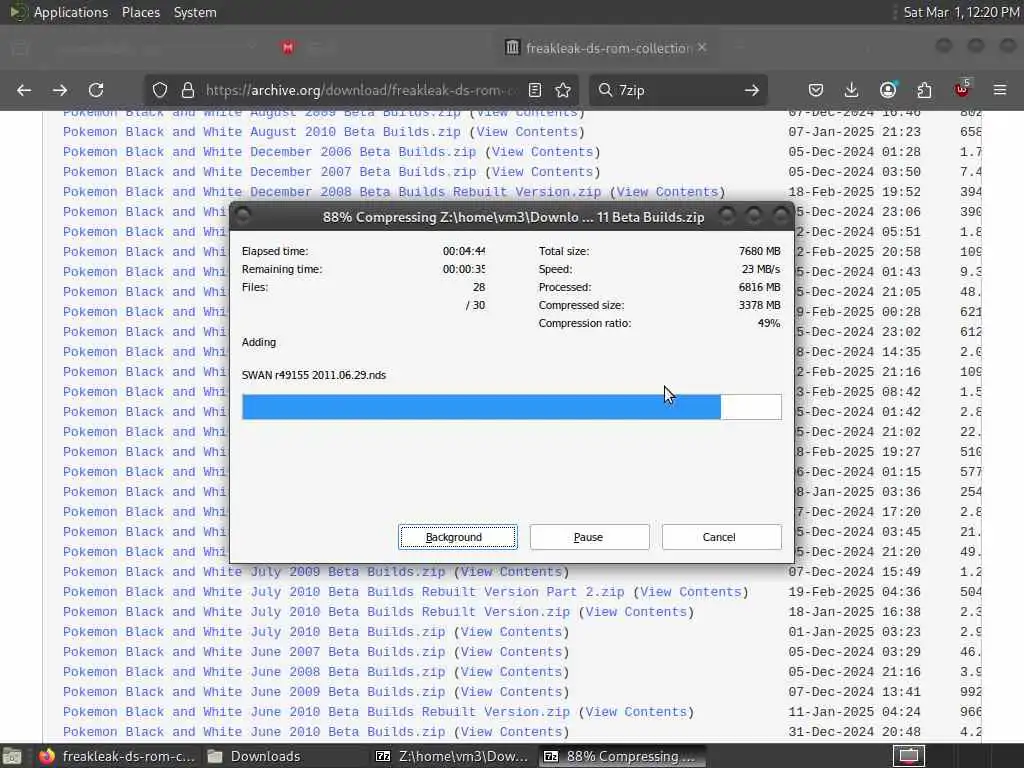
Task: Click the workspace switcher in bottom panel
Action: (x=909, y=756)
